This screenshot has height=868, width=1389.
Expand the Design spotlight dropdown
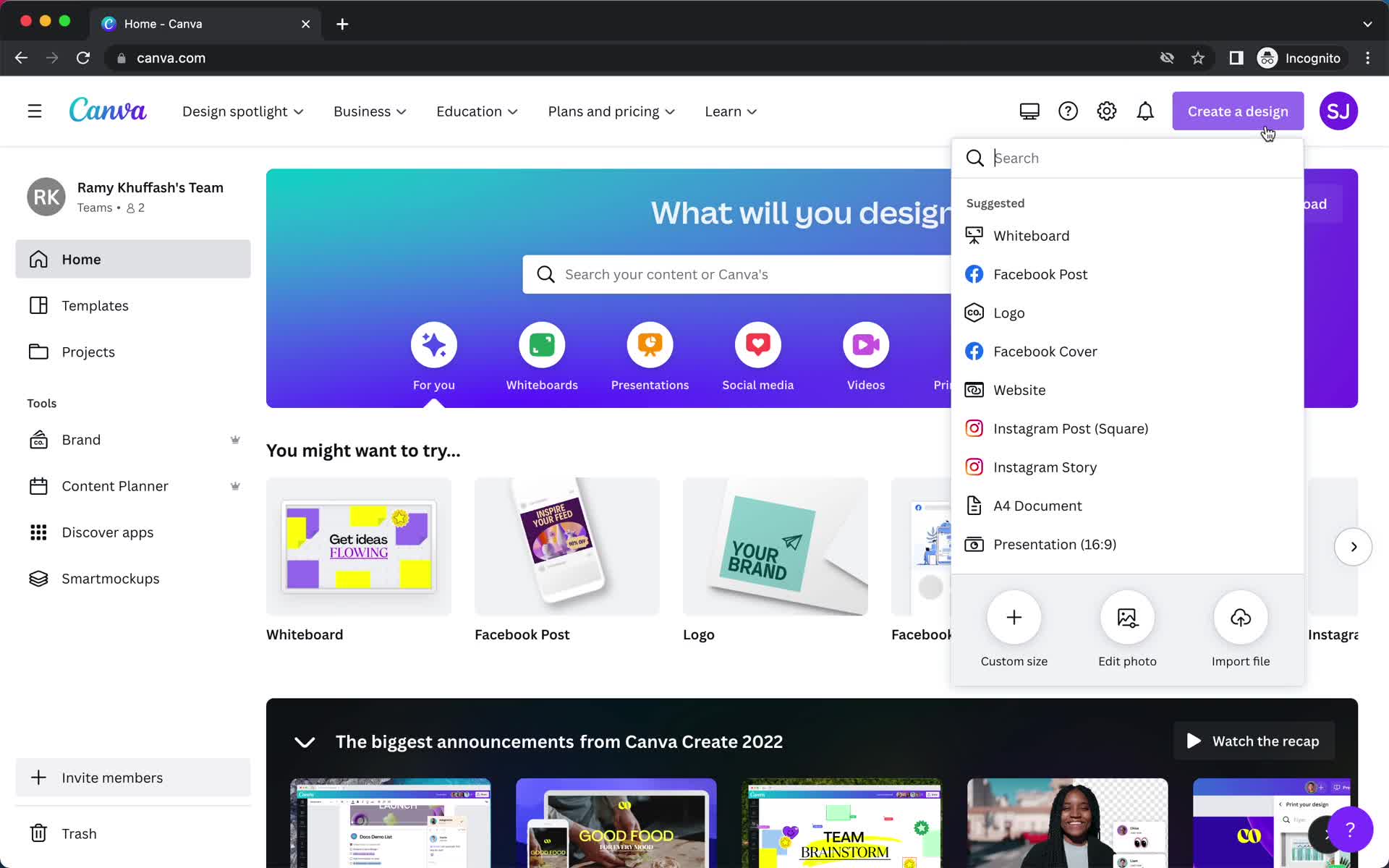(242, 111)
